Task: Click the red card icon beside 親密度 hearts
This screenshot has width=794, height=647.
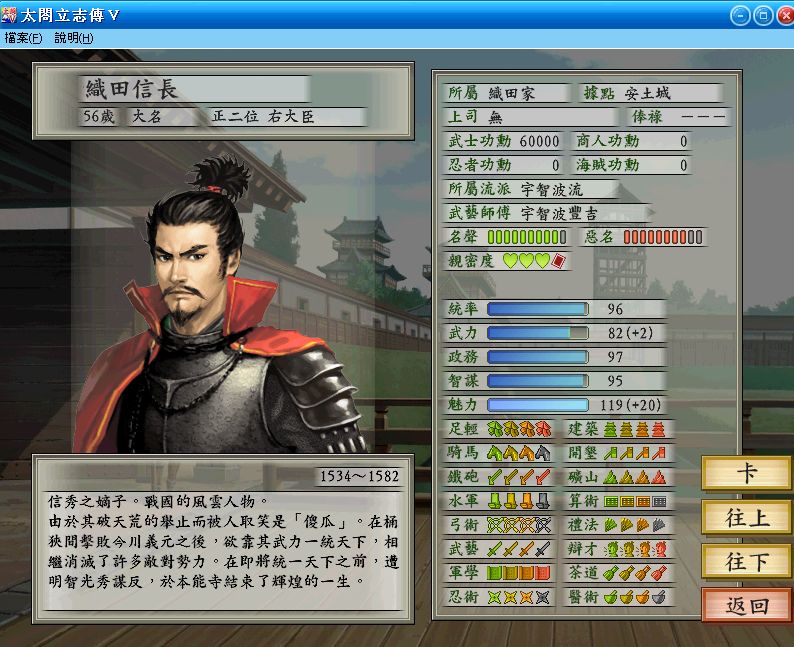Action: point(558,261)
